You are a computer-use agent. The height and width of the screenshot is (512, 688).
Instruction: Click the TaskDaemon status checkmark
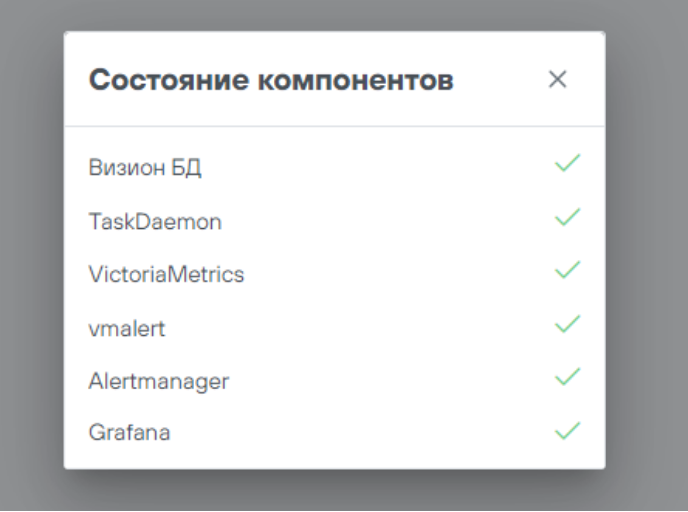tap(567, 217)
